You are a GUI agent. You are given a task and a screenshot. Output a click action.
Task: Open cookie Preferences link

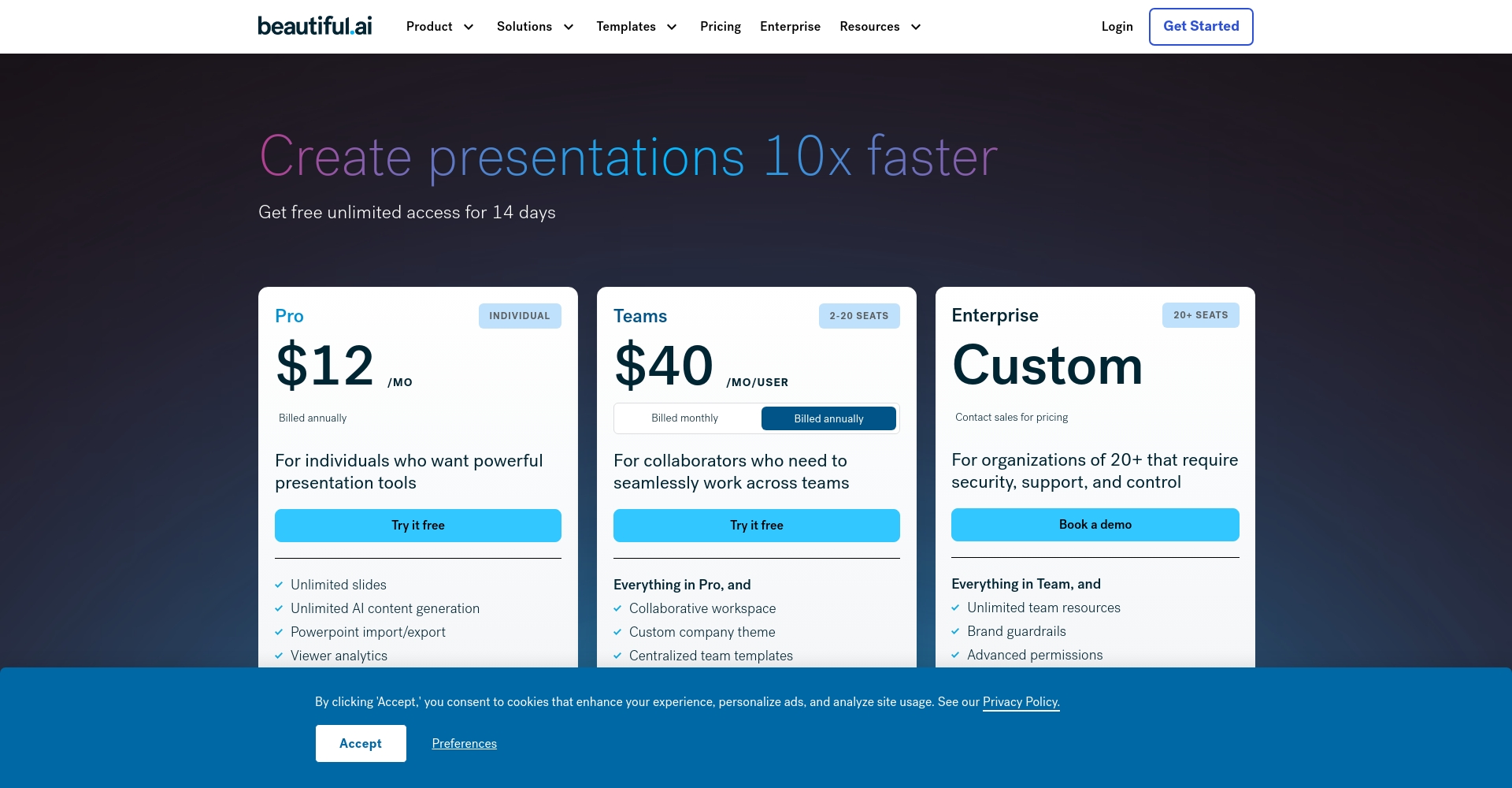[x=465, y=743]
